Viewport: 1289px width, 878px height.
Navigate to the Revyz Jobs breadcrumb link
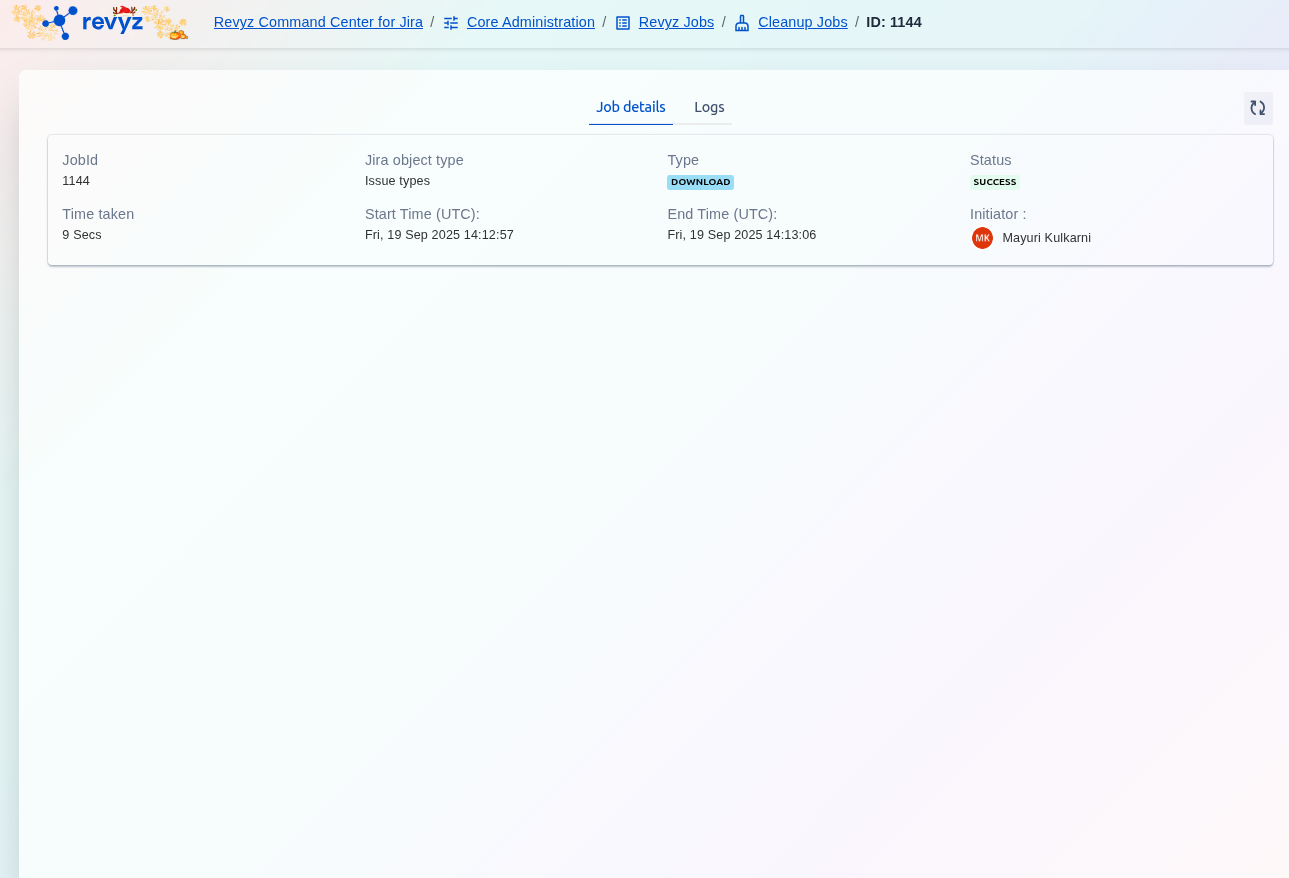676,22
